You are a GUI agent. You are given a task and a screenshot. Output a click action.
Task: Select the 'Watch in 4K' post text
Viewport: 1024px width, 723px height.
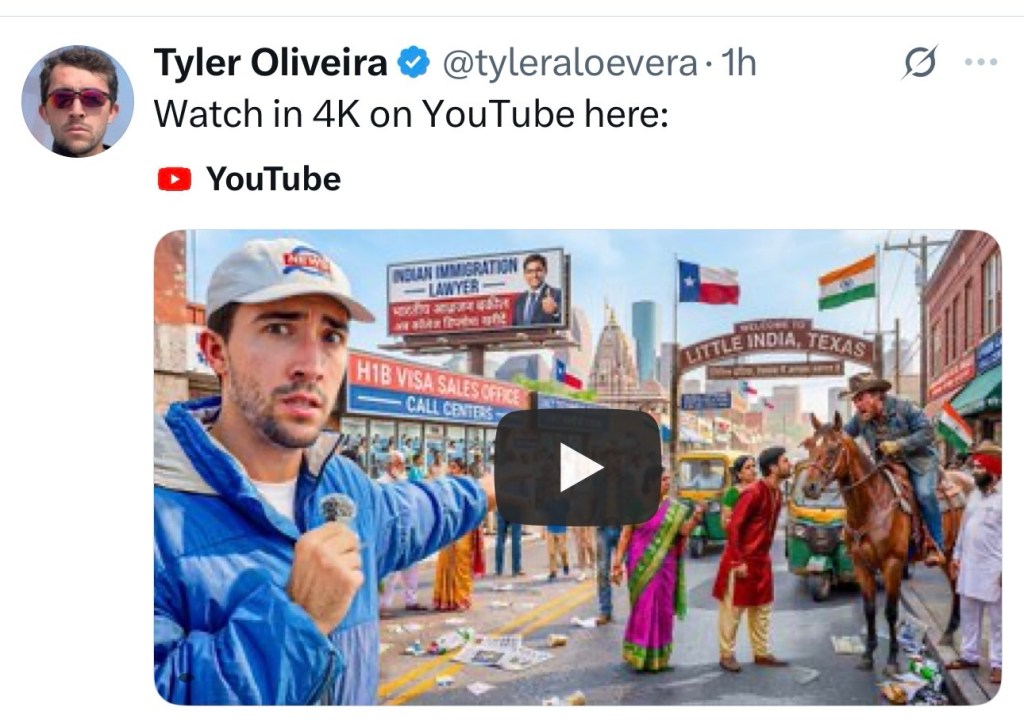[x=411, y=114]
